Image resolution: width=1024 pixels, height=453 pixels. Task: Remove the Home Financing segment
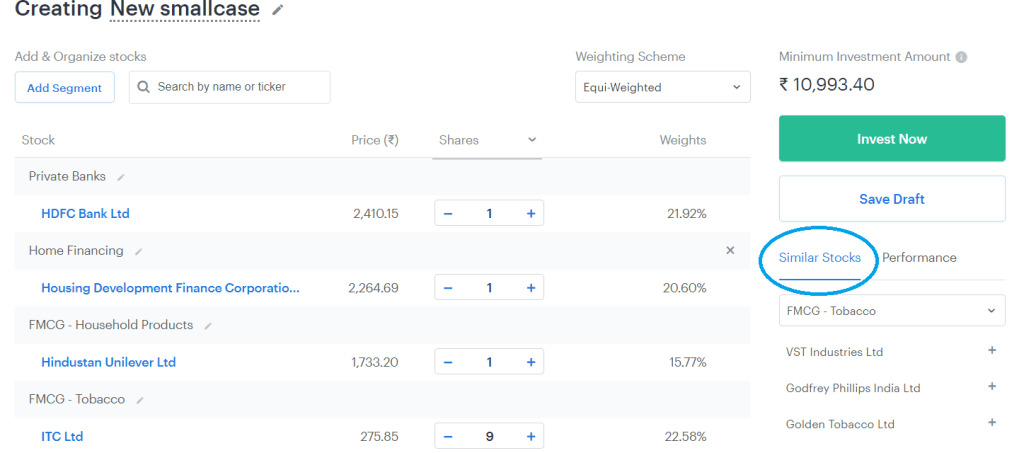click(730, 250)
